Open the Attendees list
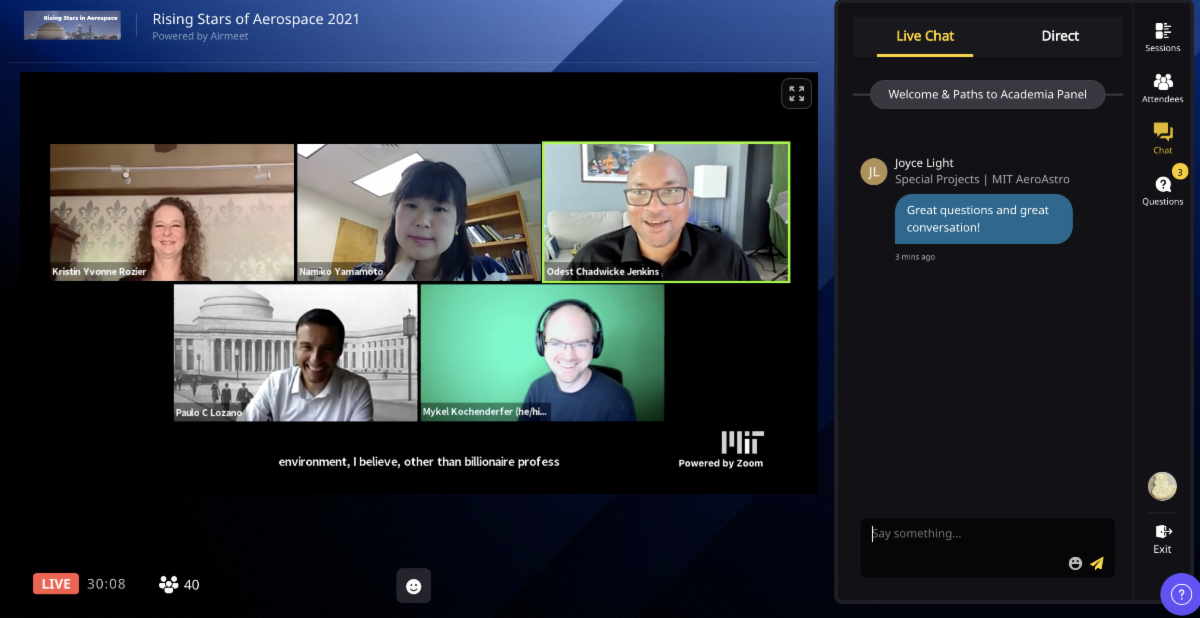 1162,88
